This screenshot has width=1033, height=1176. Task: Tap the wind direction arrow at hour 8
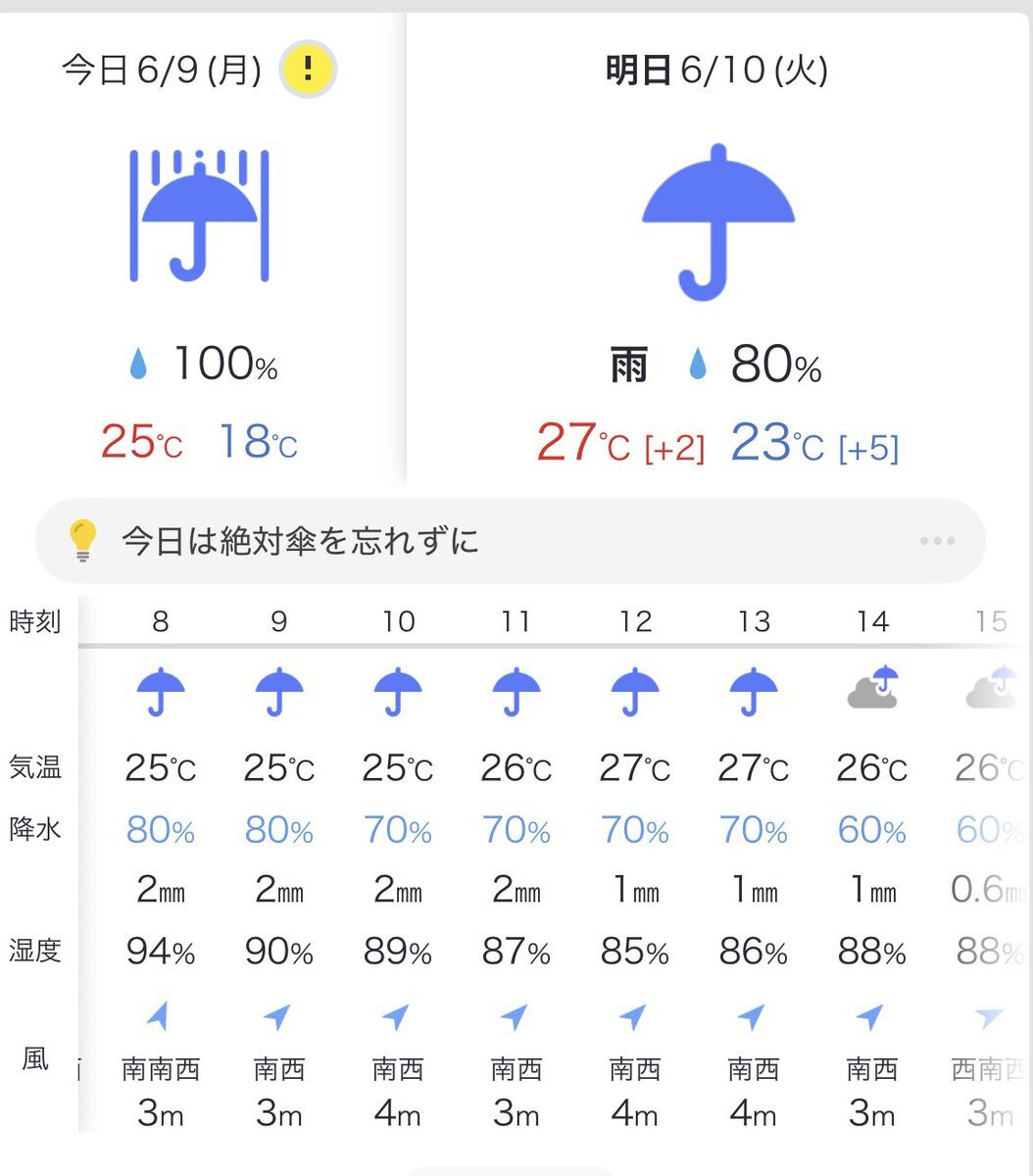click(157, 1016)
